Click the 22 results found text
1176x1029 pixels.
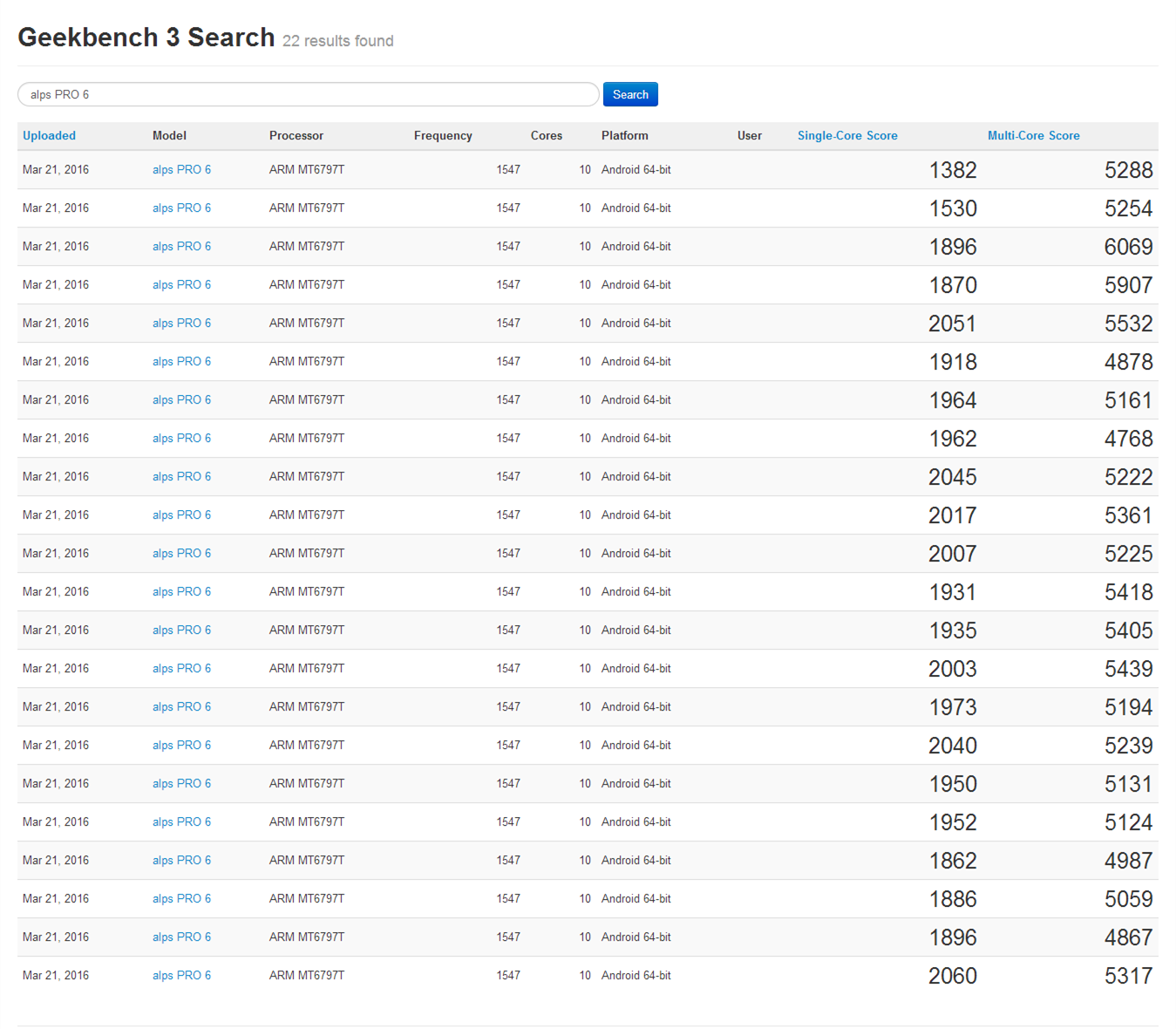point(338,41)
